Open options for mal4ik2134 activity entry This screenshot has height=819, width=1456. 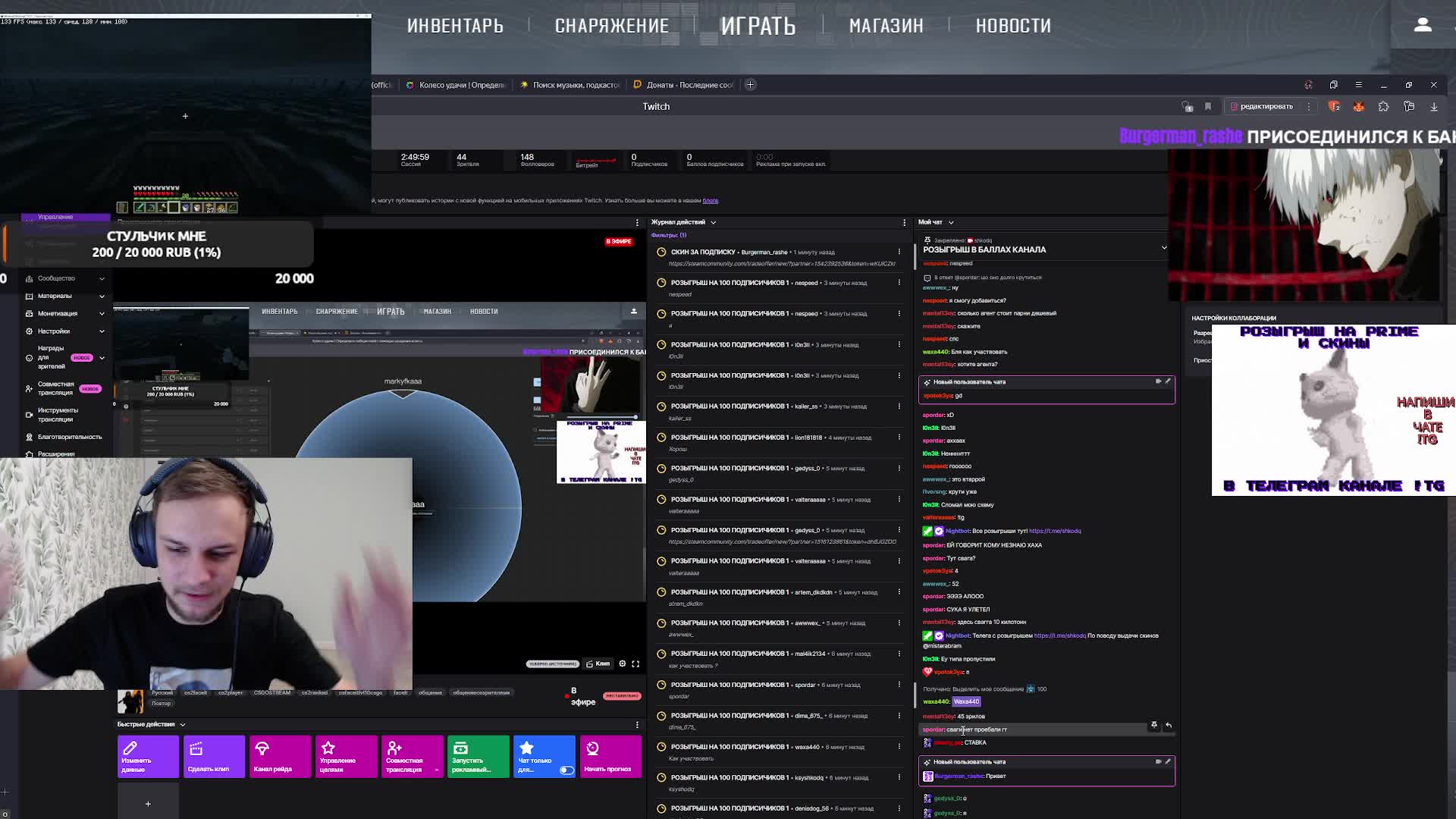pos(899,654)
